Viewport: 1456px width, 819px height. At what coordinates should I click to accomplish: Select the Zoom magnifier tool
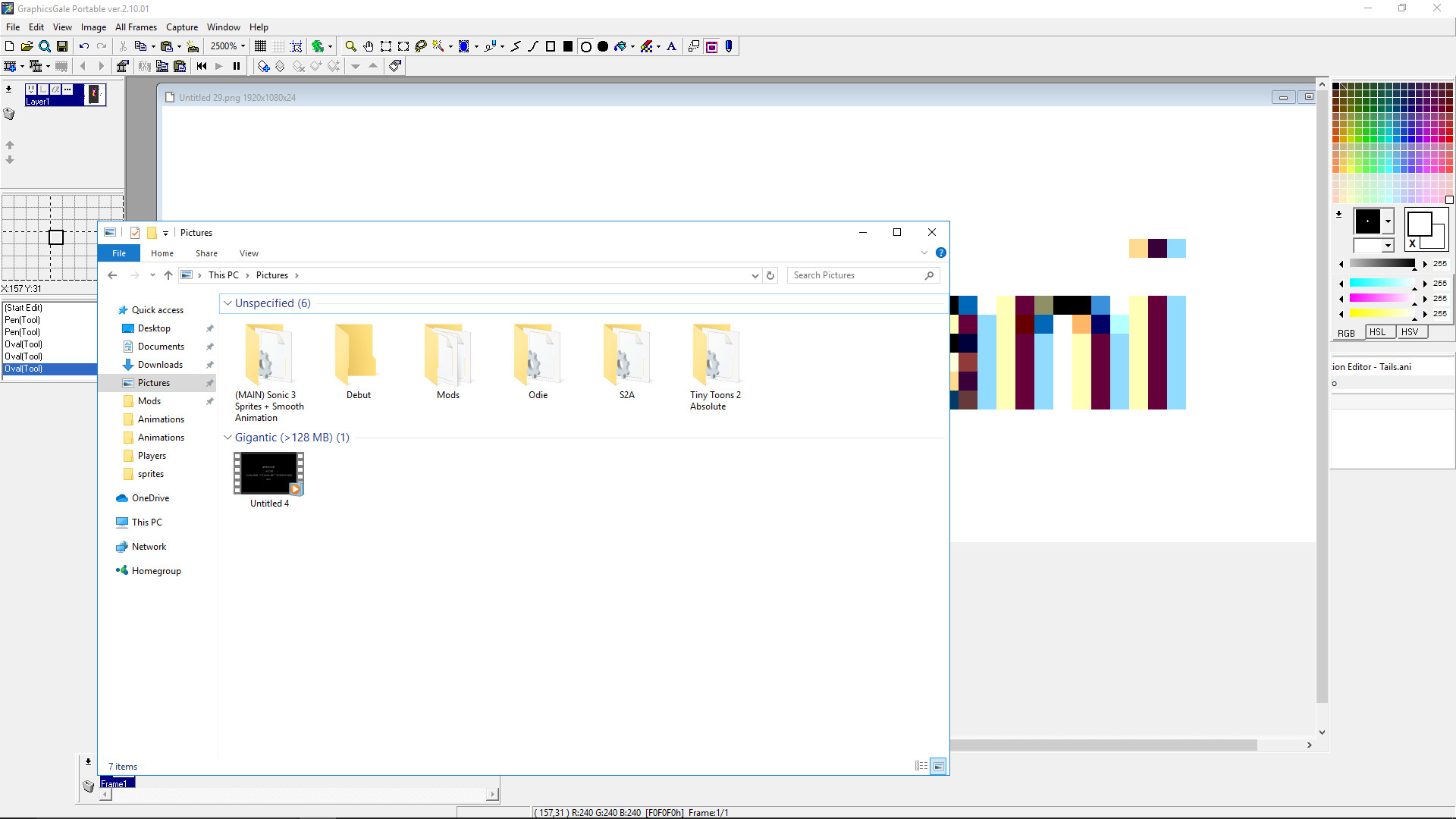click(350, 45)
